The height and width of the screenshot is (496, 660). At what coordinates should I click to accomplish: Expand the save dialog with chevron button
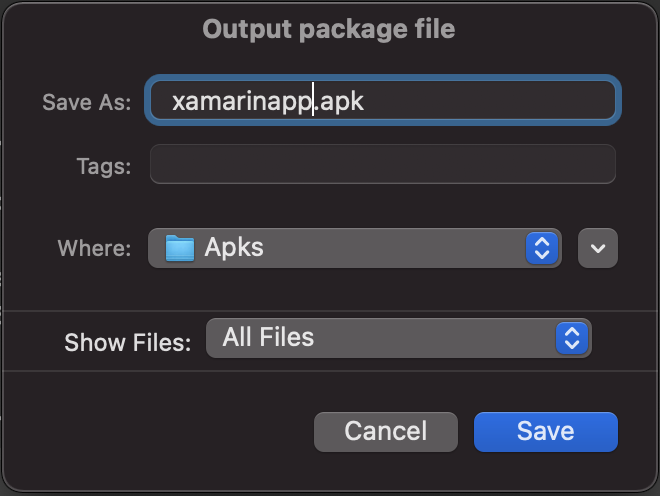[x=598, y=248]
